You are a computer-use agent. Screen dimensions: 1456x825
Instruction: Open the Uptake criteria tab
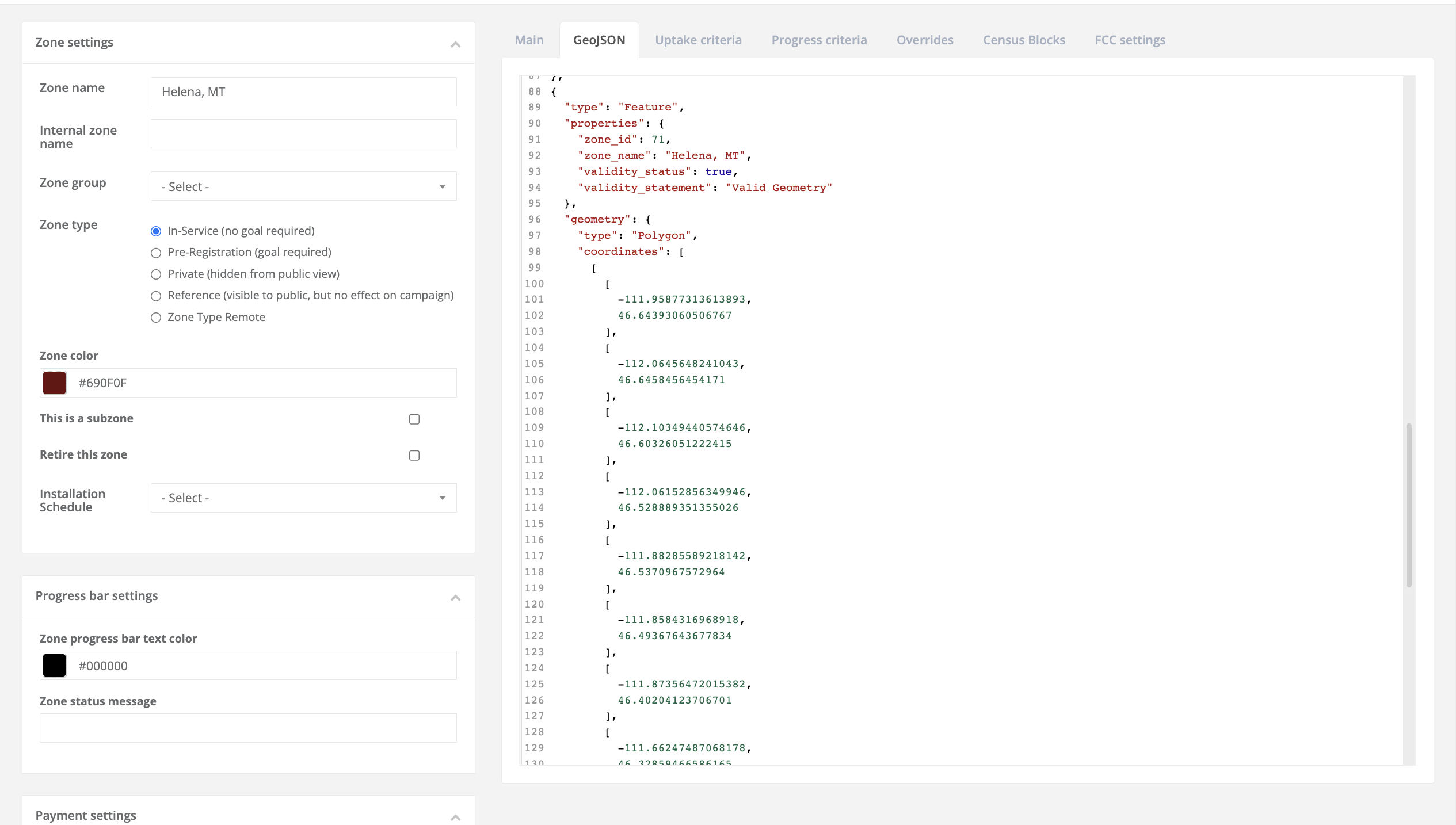(698, 40)
